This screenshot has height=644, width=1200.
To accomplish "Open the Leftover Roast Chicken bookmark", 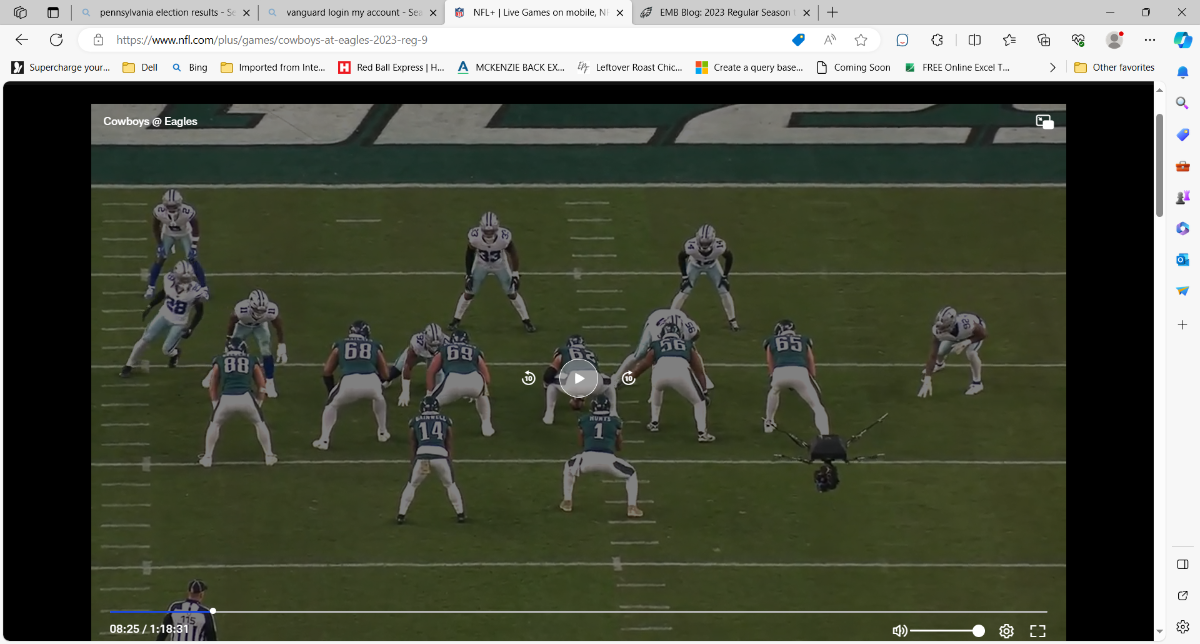I will (630, 68).
